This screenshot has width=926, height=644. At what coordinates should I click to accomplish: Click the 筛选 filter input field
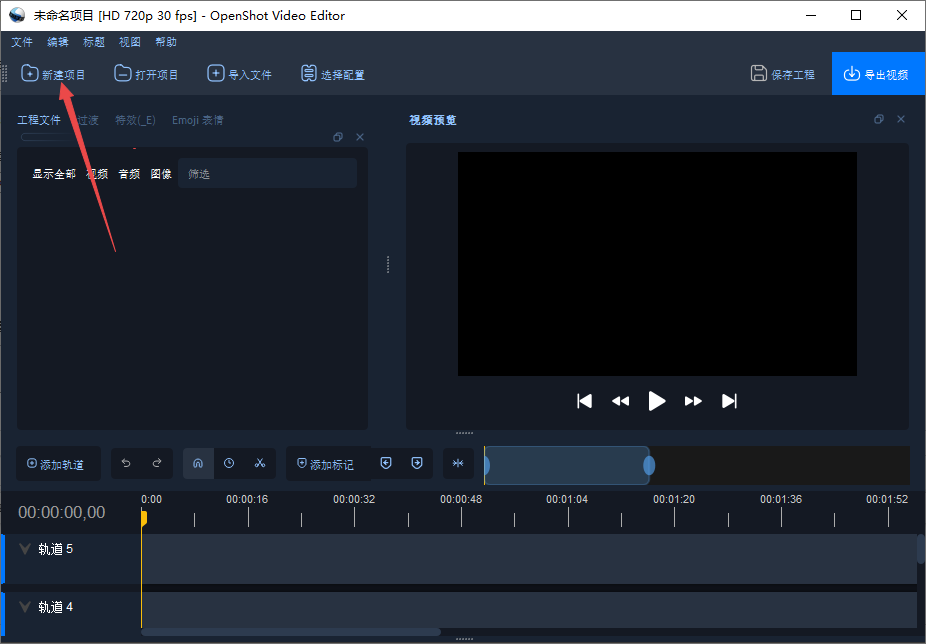point(266,174)
